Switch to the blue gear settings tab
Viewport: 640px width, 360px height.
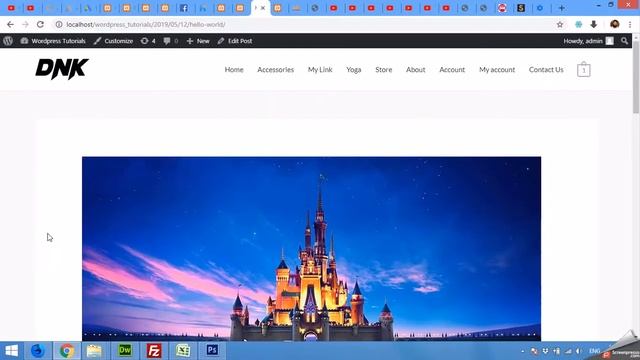tap(540, 8)
